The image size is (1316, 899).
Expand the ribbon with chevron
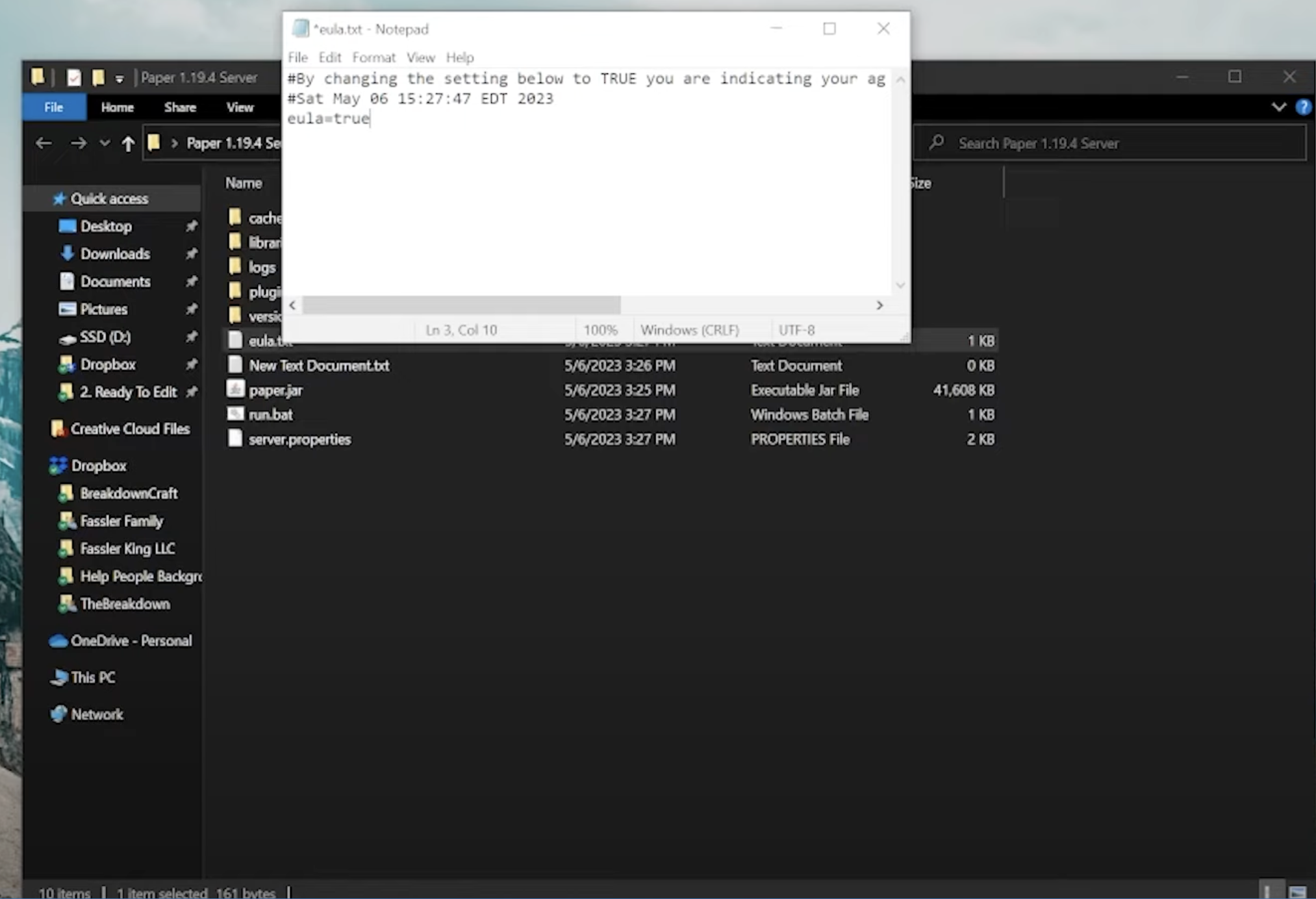1278,107
